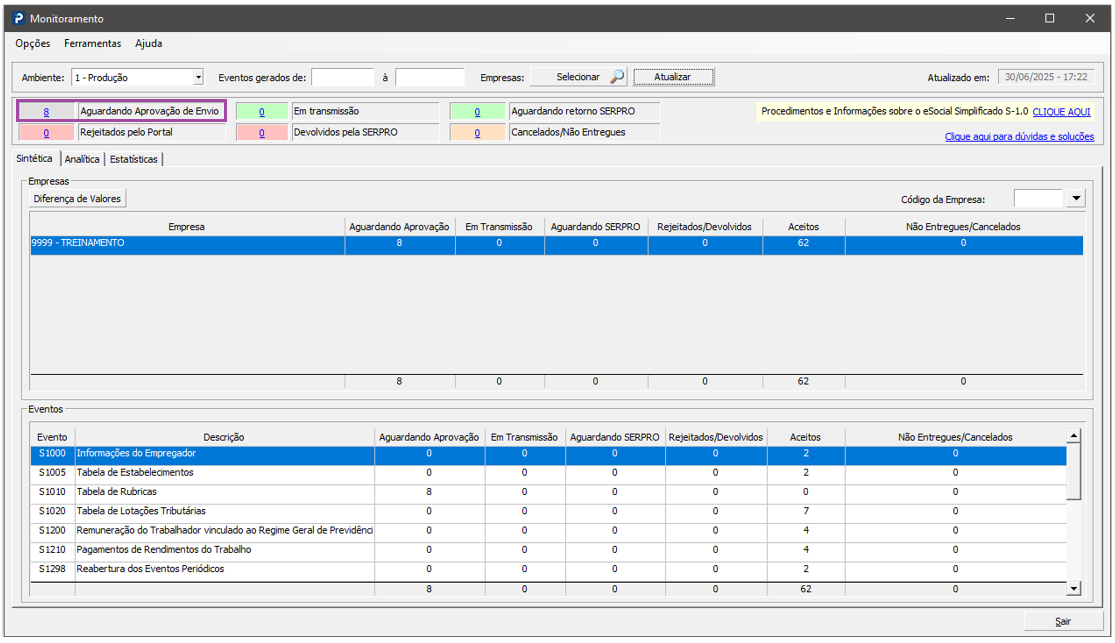Click the Descrição column header
Image resolution: width=1115 pixels, height=643 pixels.
pyautogui.click(x=224, y=437)
